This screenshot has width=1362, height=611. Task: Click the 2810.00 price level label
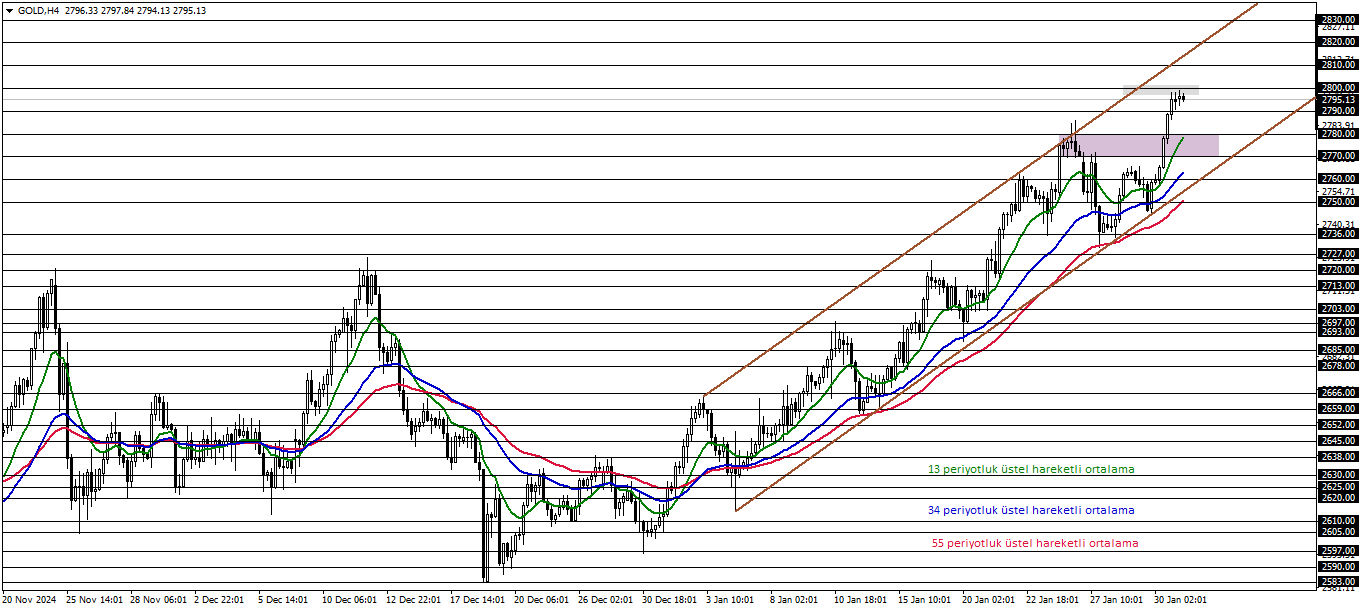pyautogui.click(x=1338, y=65)
